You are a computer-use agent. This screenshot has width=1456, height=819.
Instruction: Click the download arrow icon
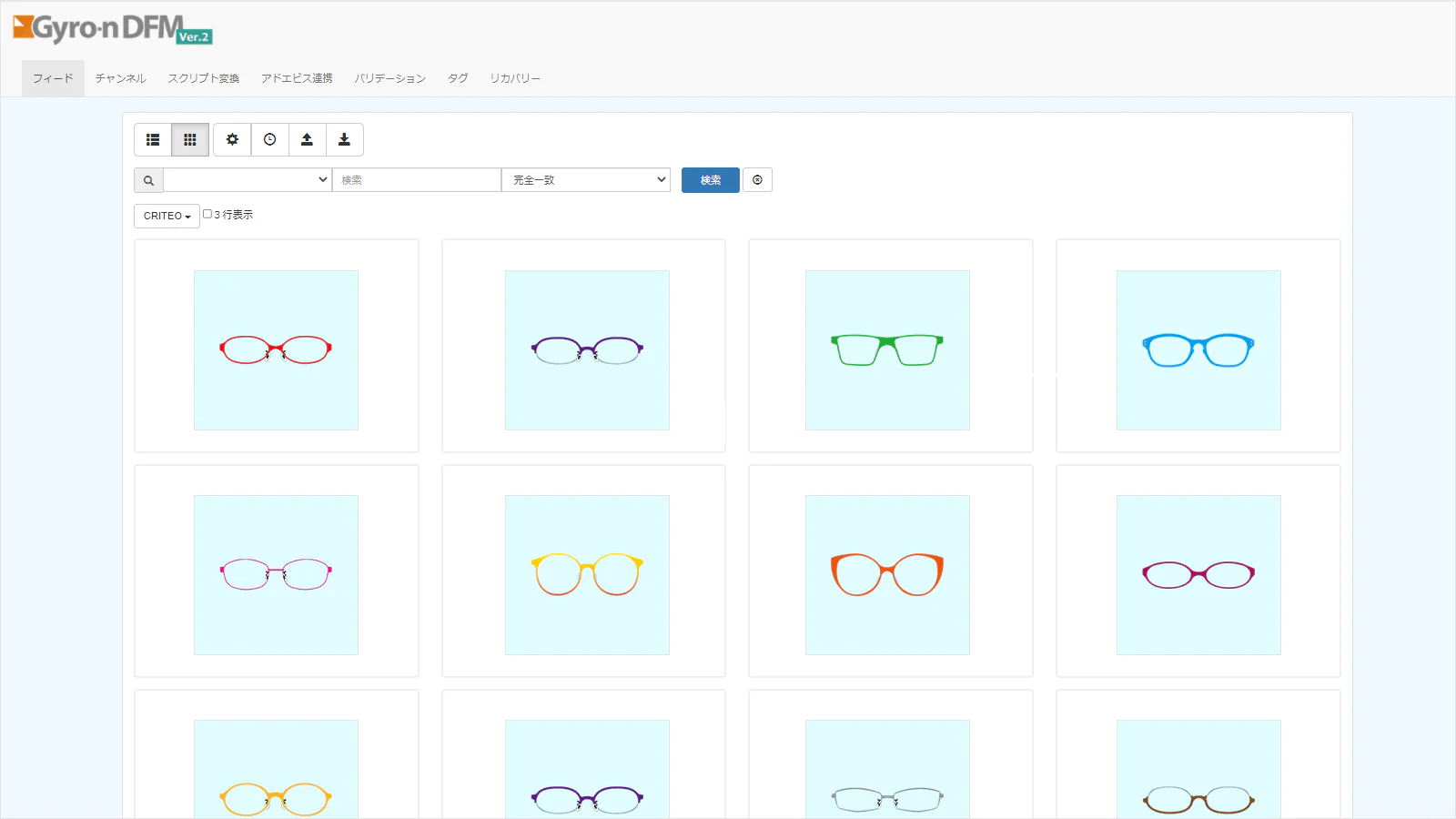tap(344, 140)
